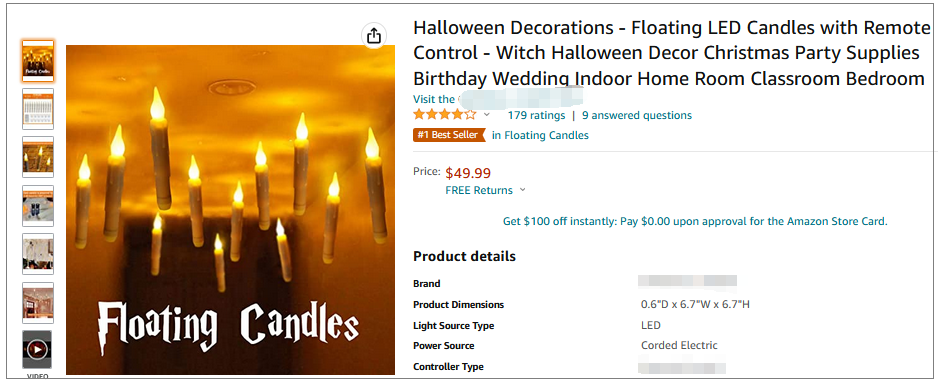
Task: Click the $49.99 price text
Action: pyautogui.click(x=468, y=174)
